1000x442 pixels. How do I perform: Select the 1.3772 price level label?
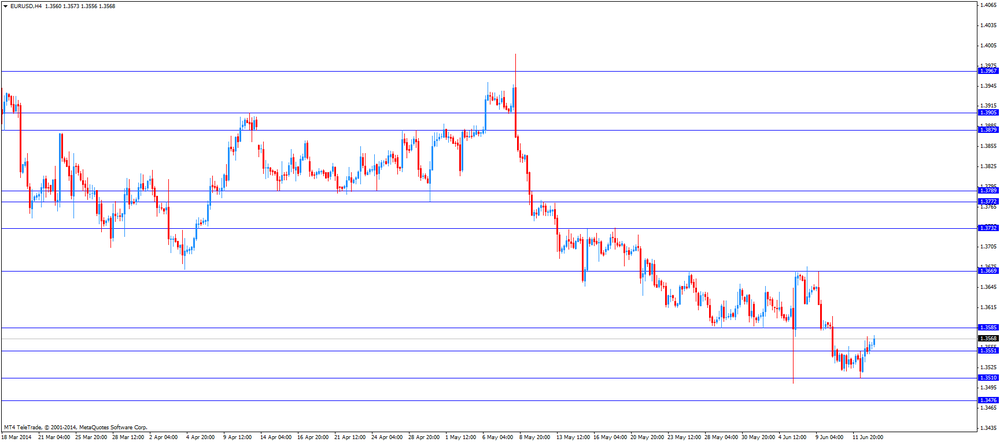click(988, 202)
